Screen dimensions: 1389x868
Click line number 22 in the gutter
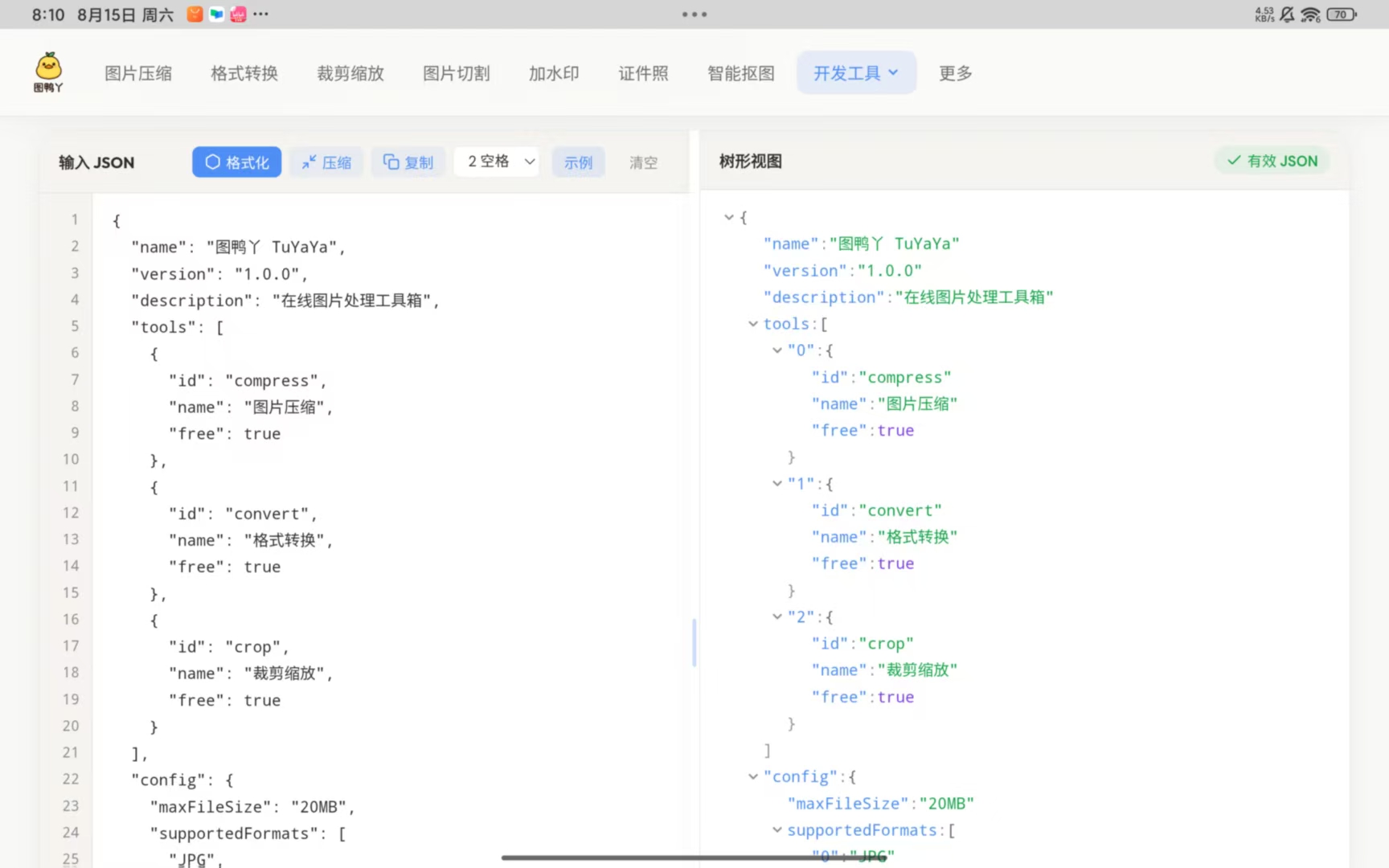click(x=71, y=779)
